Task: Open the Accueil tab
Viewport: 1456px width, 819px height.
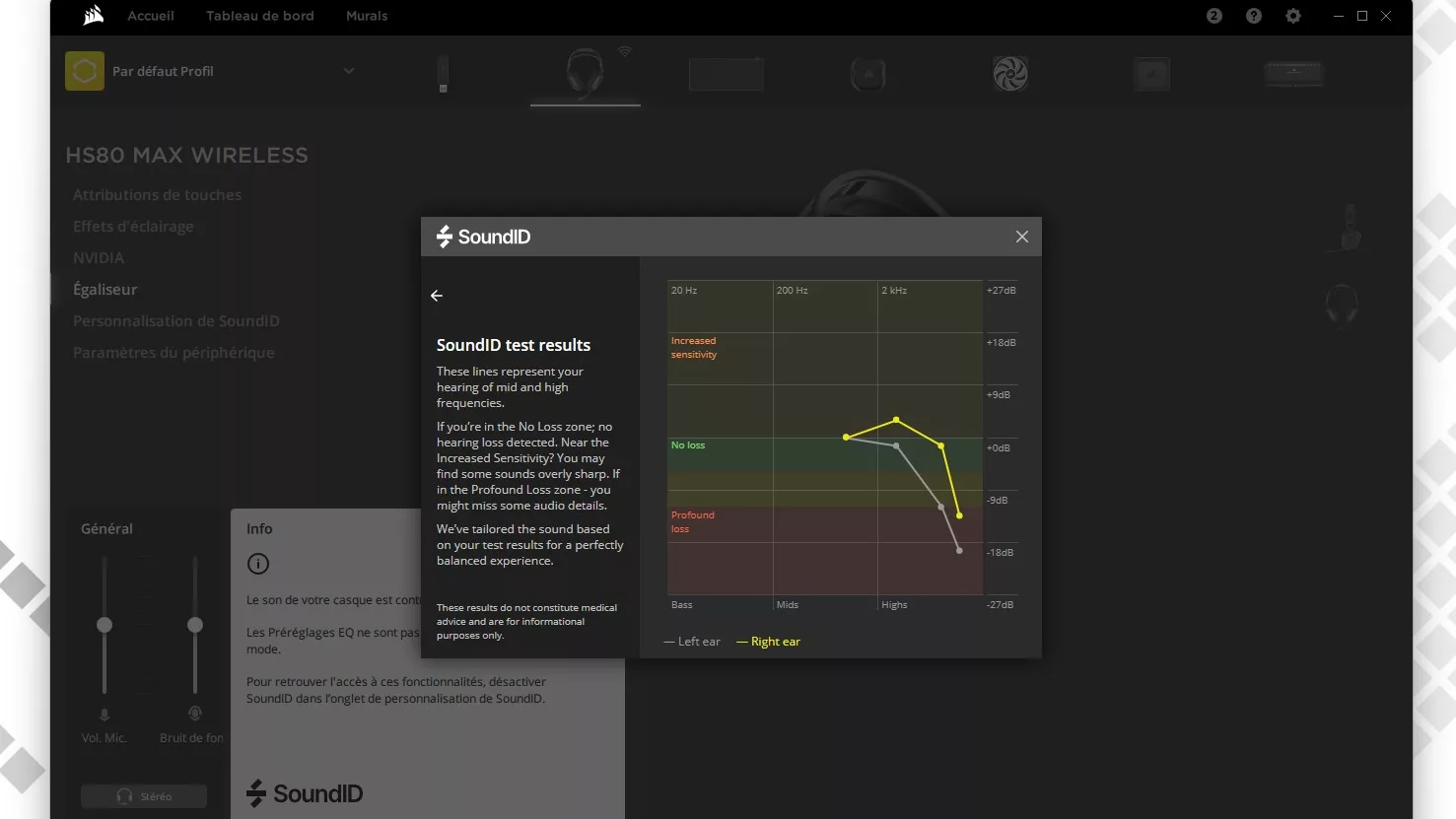Action: click(x=151, y=16)
